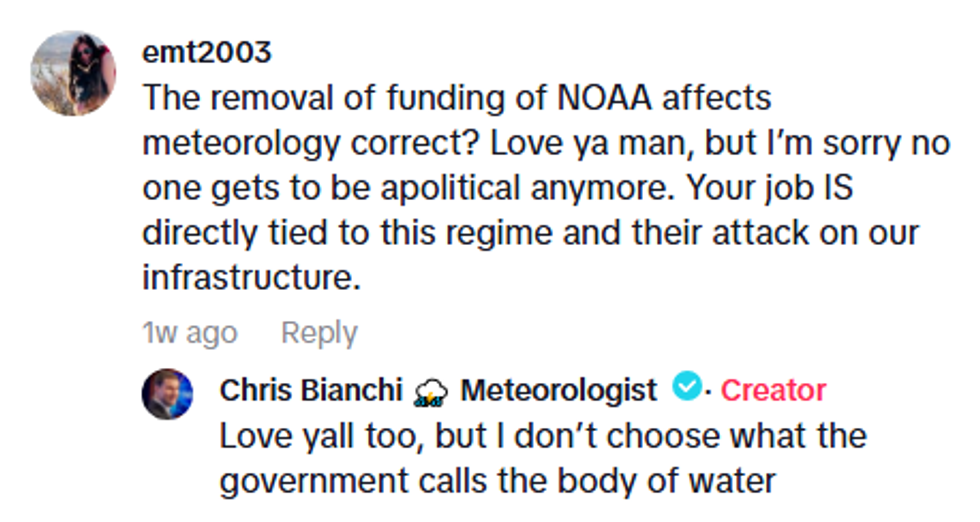The width and height of the screenshot is (980, 522).
Task: Click the word "Meteorologist" in creator name
Action: (558, 390)
